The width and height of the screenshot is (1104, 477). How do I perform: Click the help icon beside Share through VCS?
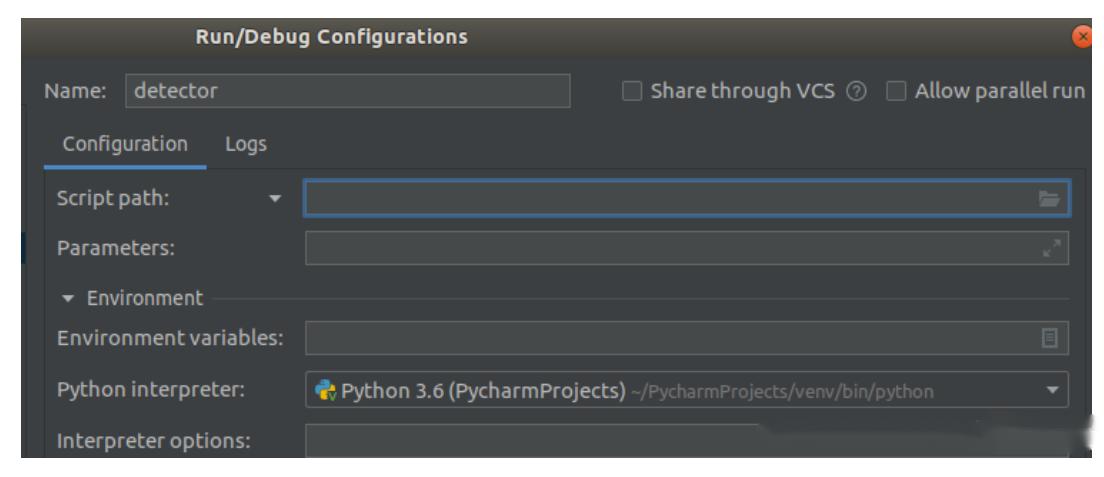point(856,92)
